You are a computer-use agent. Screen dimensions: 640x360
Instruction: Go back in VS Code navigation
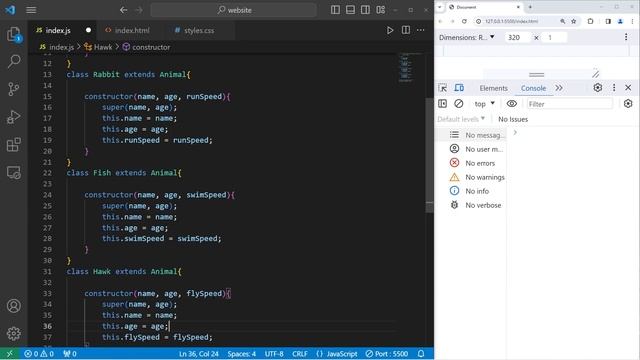click(x=123, y=10)
